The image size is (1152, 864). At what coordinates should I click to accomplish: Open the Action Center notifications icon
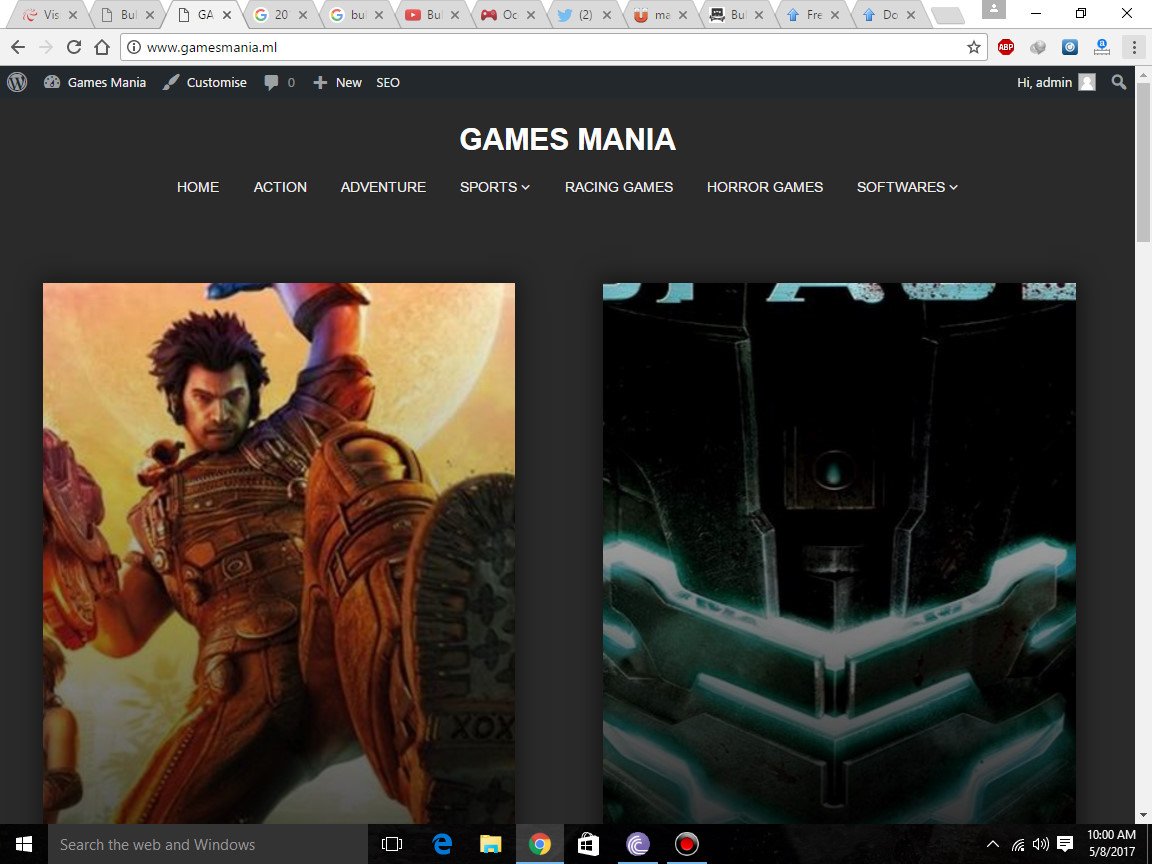point(1065,844)
